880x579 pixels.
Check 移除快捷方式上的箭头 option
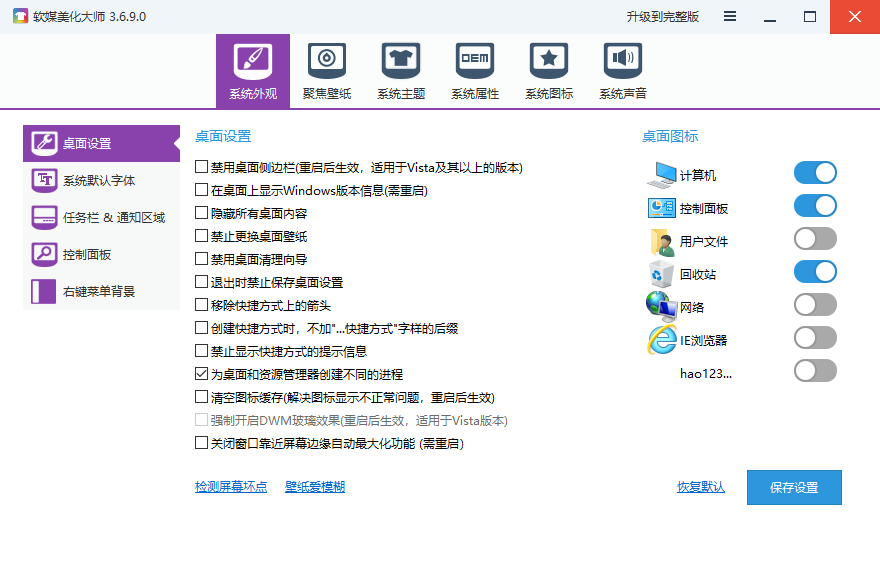tap(202, 306)
